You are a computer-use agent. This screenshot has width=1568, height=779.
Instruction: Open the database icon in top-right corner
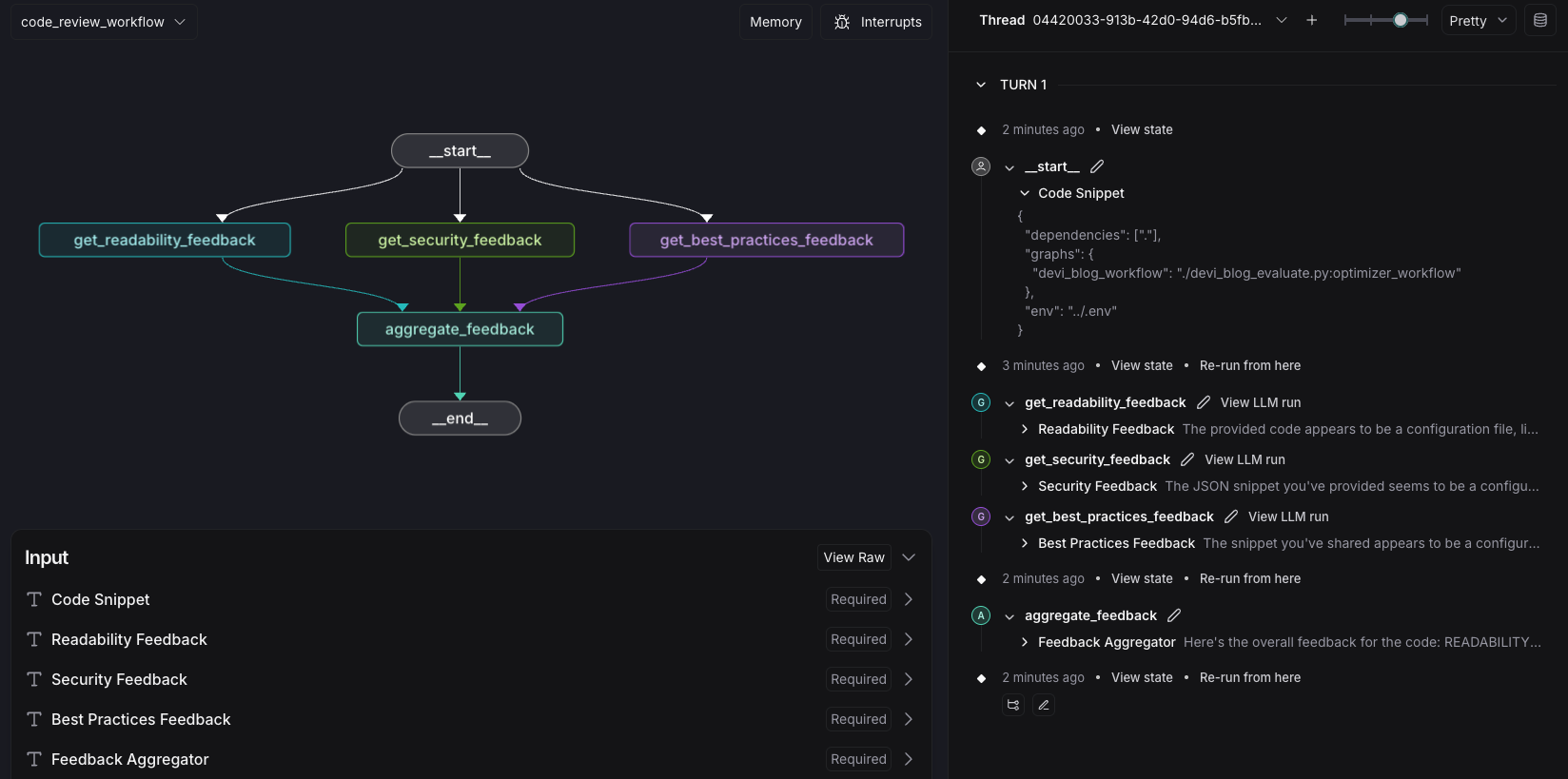1540,20
